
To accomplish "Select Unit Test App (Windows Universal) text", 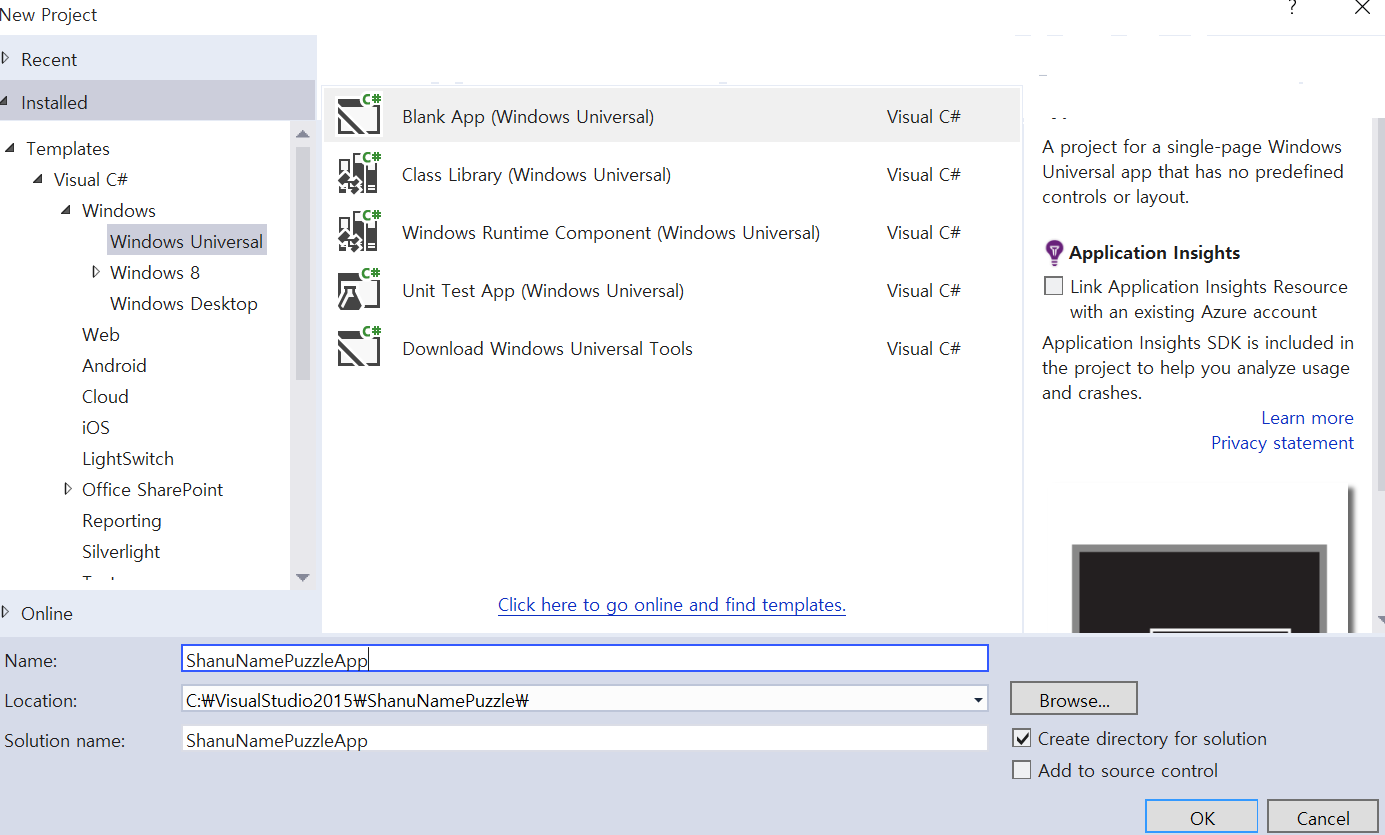I will point(543,290).
